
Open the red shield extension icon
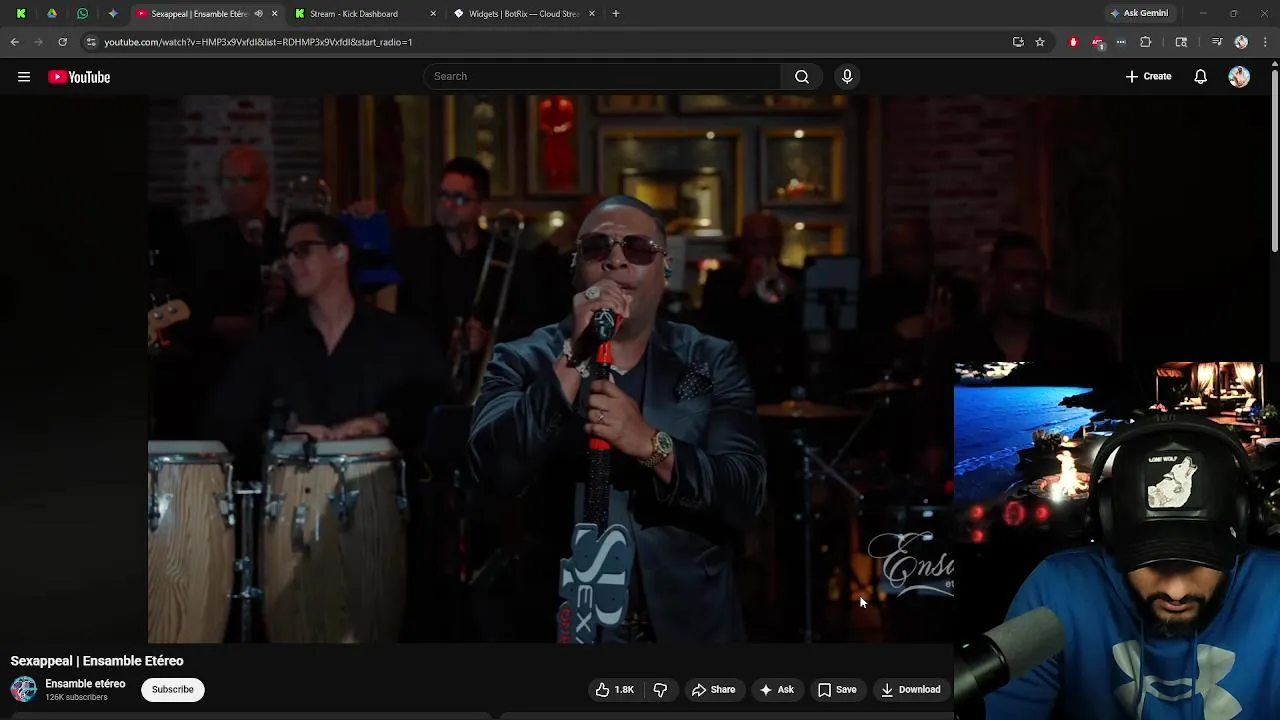(x=1073, y=42)
